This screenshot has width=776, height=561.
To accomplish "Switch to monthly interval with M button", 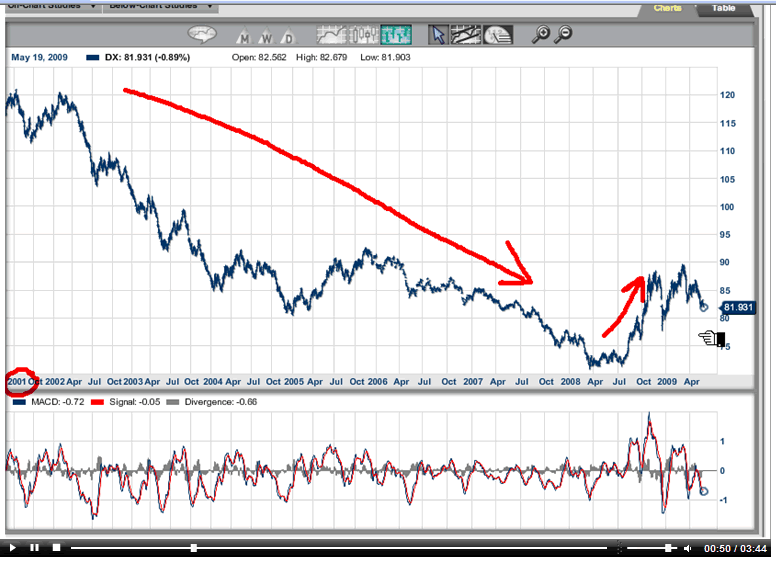I will tap(243, 39).
